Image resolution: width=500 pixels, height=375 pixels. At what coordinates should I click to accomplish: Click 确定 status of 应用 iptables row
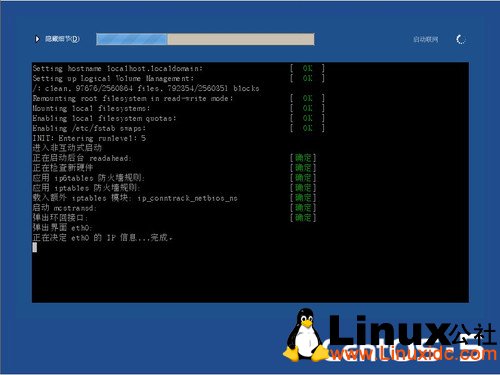303,188
